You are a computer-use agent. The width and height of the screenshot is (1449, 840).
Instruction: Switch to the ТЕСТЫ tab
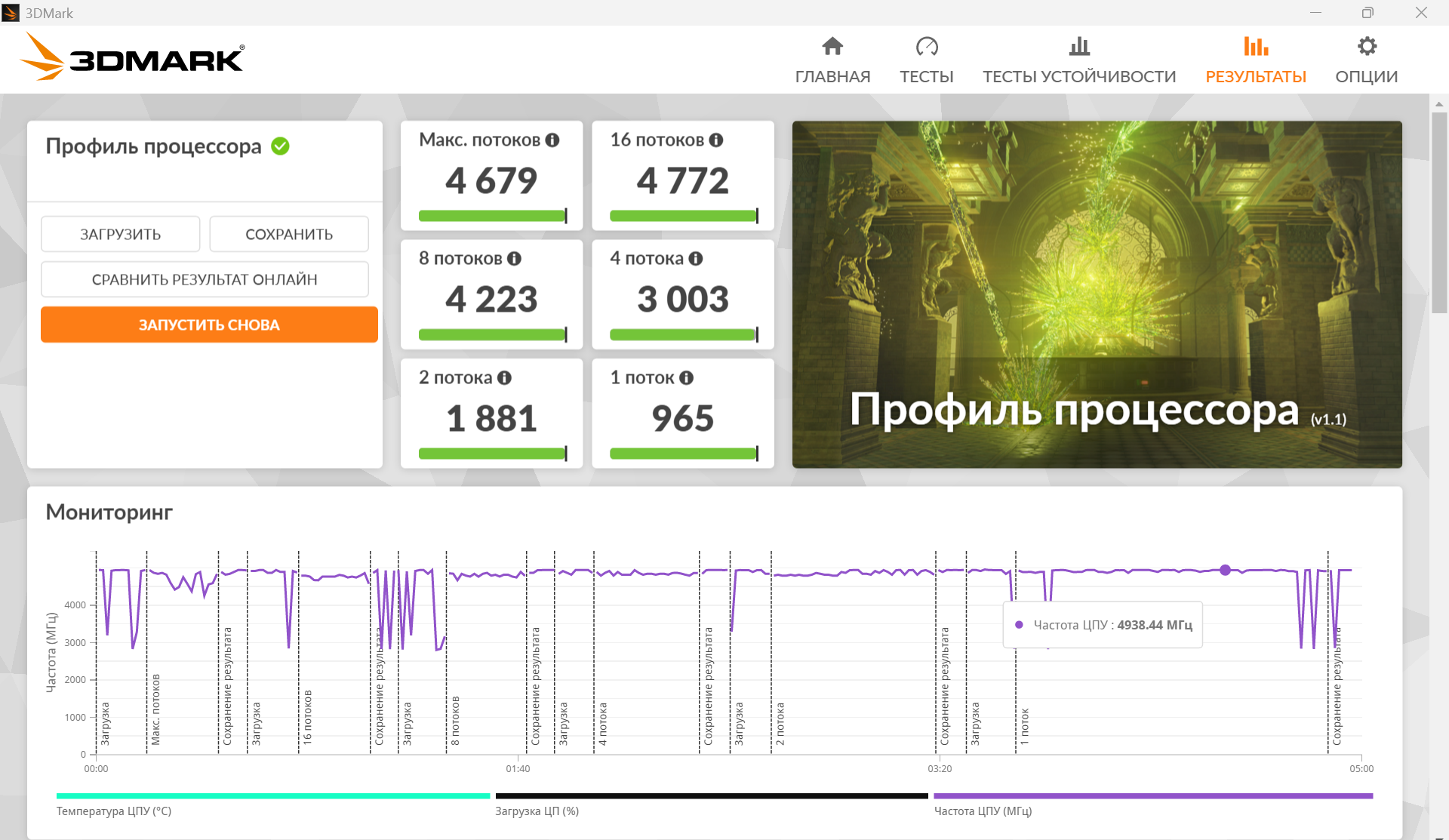pyautogui.click(x=927, y=60)
